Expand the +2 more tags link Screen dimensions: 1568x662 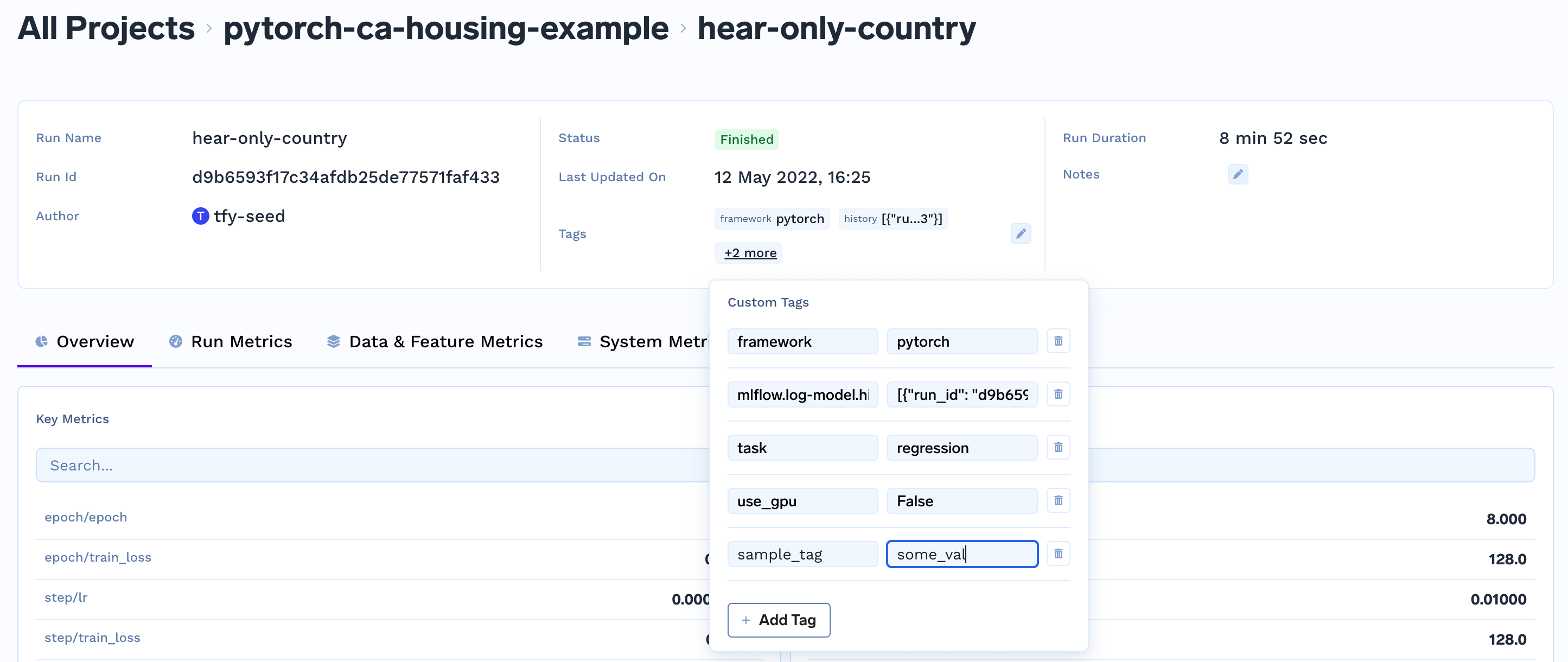[x=750, y=253]
